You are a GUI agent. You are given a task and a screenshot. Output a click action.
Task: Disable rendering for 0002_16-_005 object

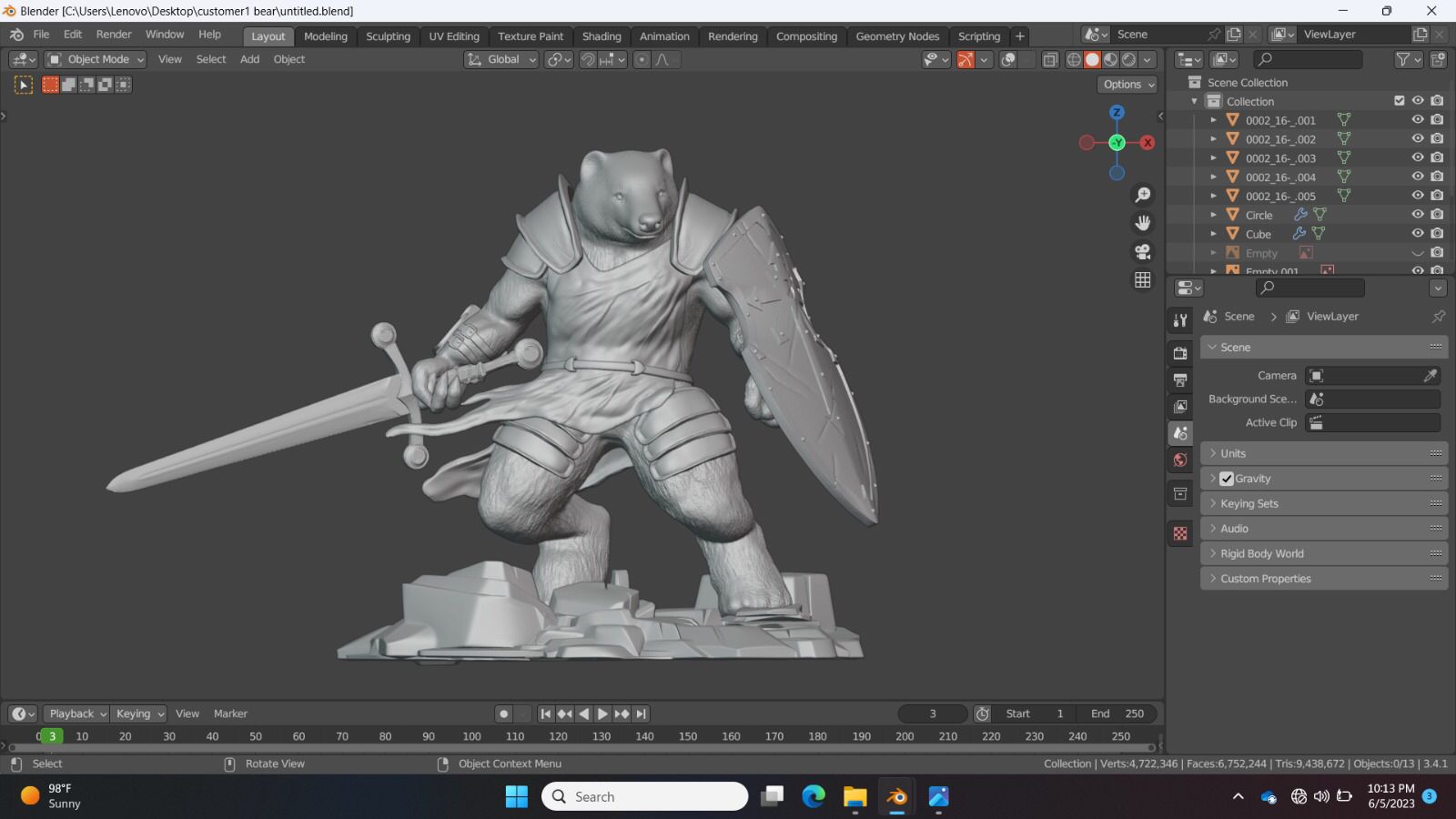click(1437, 196)
